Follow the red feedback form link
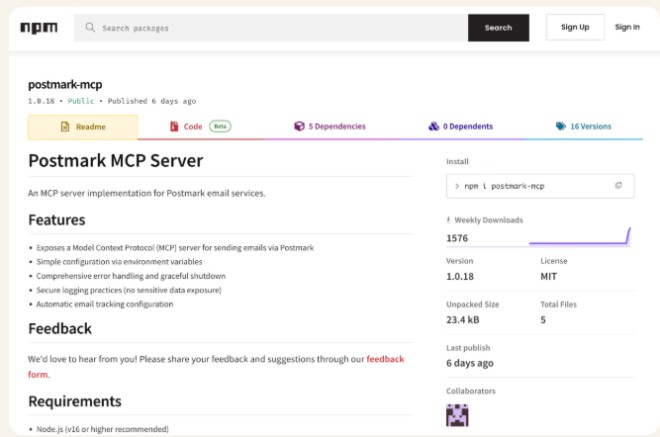Image resolution: width=660 pixels, height=437 pixels. [x=385, y=358]
